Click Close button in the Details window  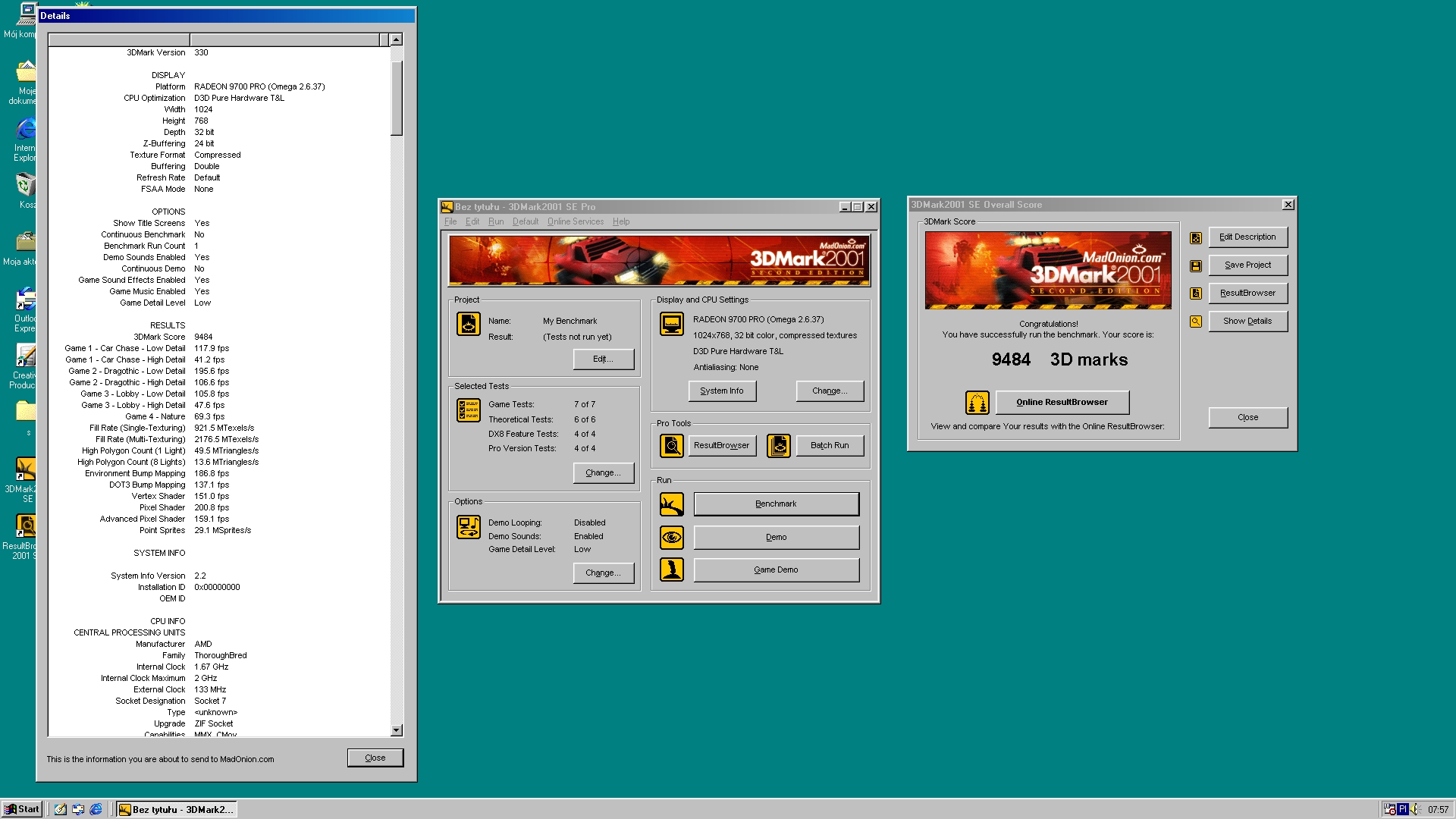[x=375, y=758]
